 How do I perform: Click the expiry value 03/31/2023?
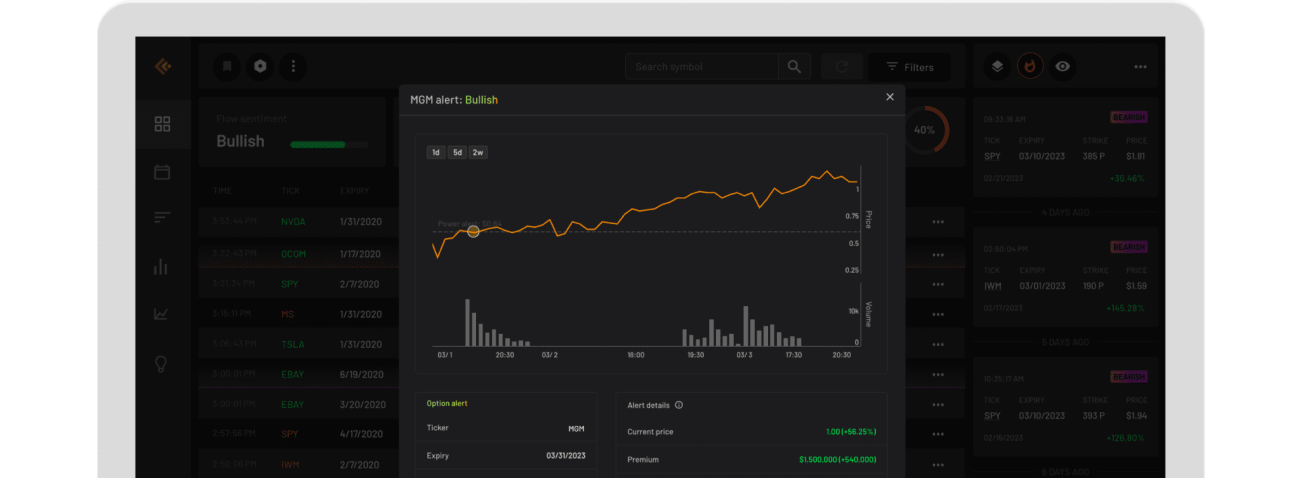(565, 456)
